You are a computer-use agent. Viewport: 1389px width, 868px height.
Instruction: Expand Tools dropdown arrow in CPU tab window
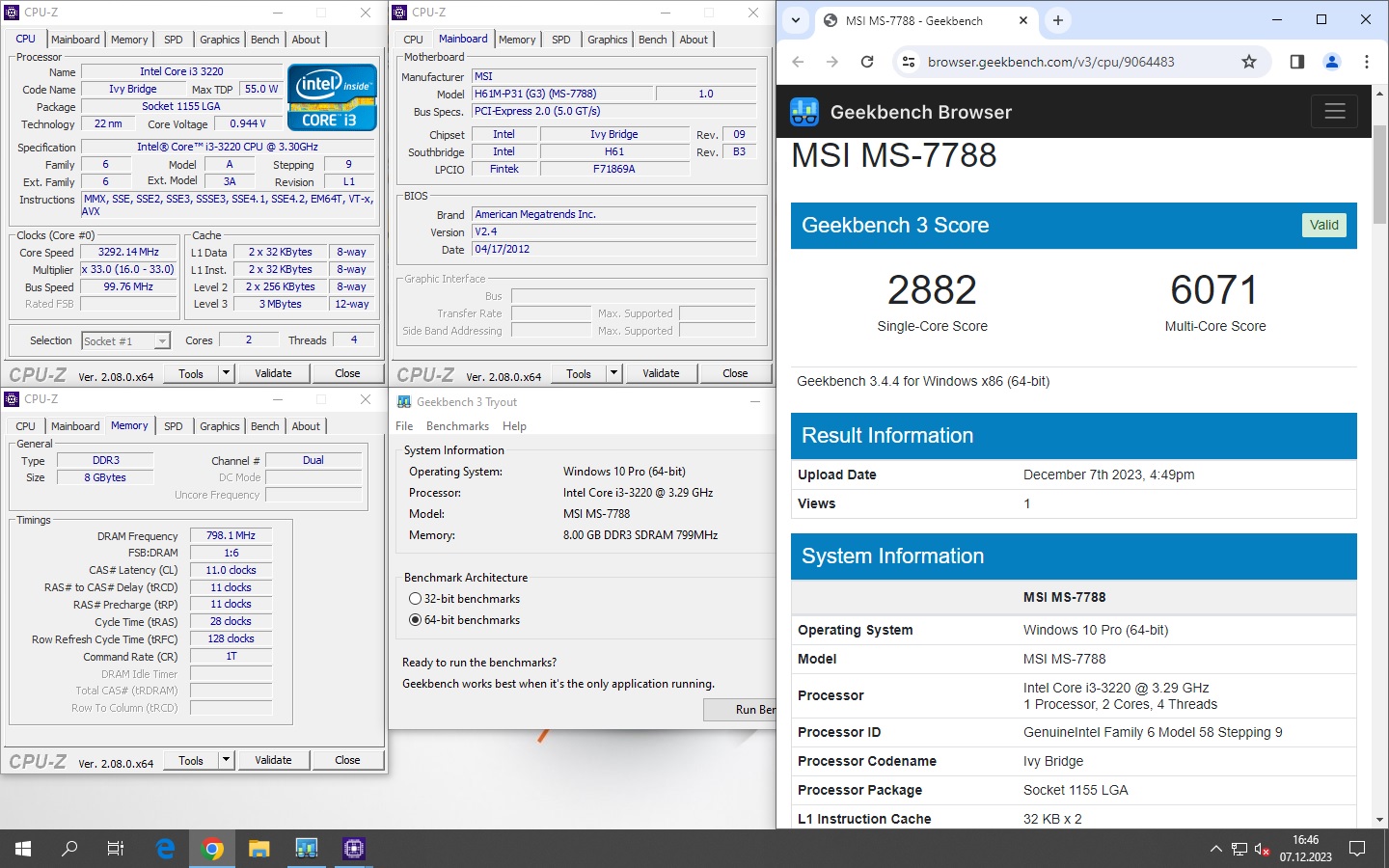click(x=227, y=373)
